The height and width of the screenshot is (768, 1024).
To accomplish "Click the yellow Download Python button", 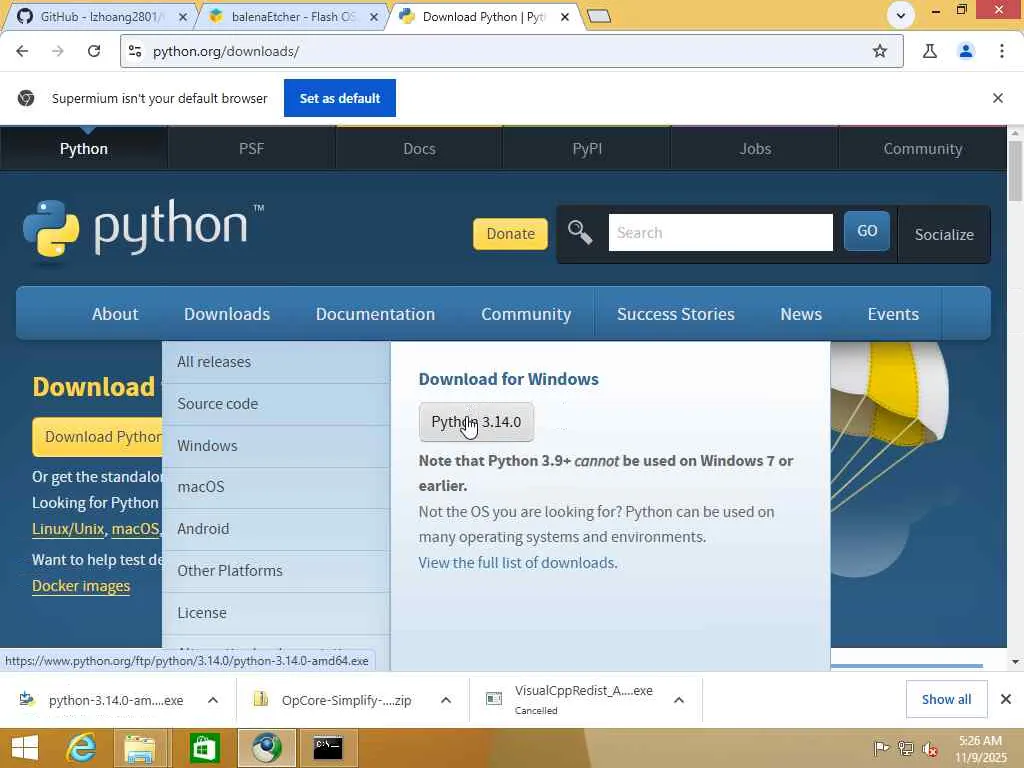I will (97, 437).
